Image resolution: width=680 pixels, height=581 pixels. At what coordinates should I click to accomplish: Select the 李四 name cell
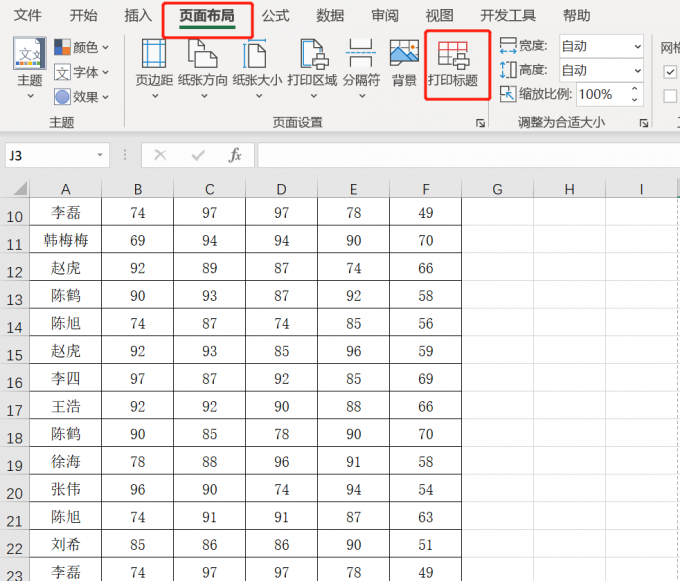[65, 378]
